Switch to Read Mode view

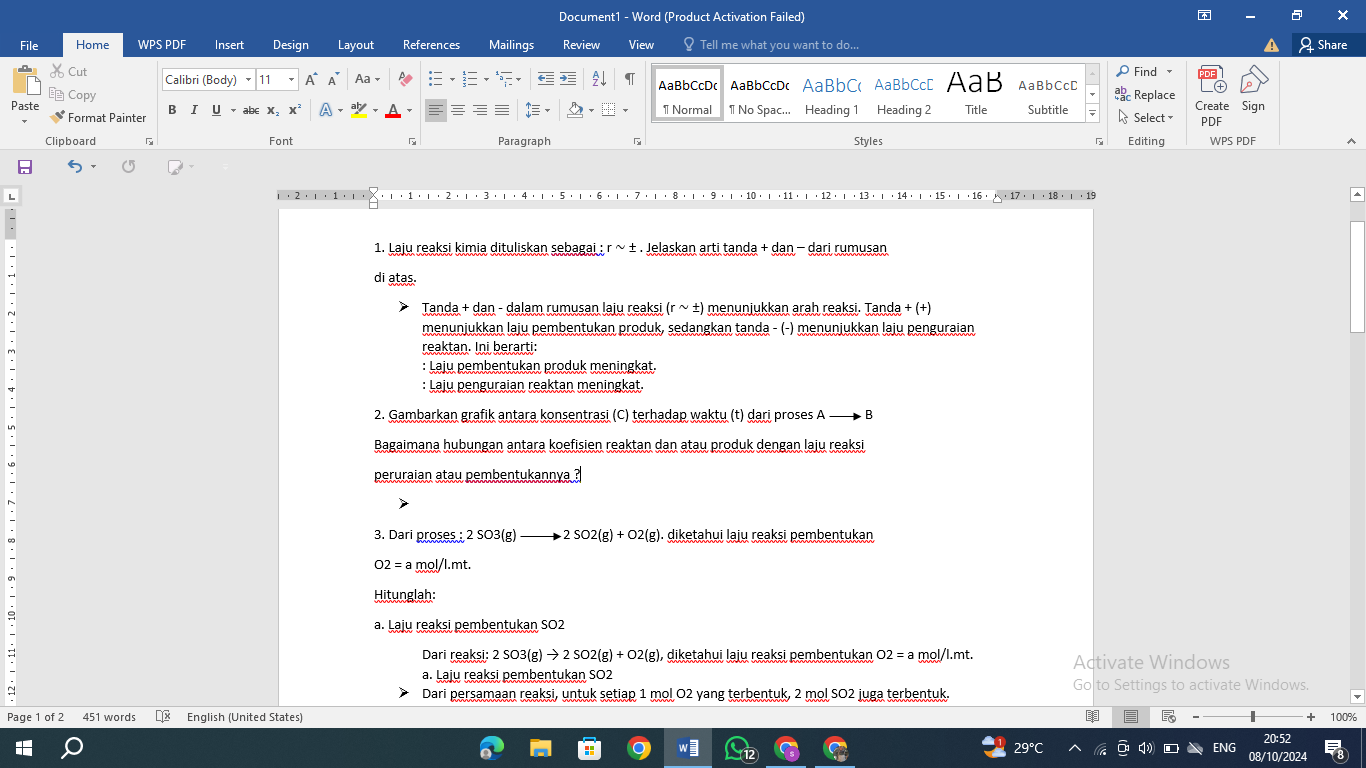click(1093, 717)
